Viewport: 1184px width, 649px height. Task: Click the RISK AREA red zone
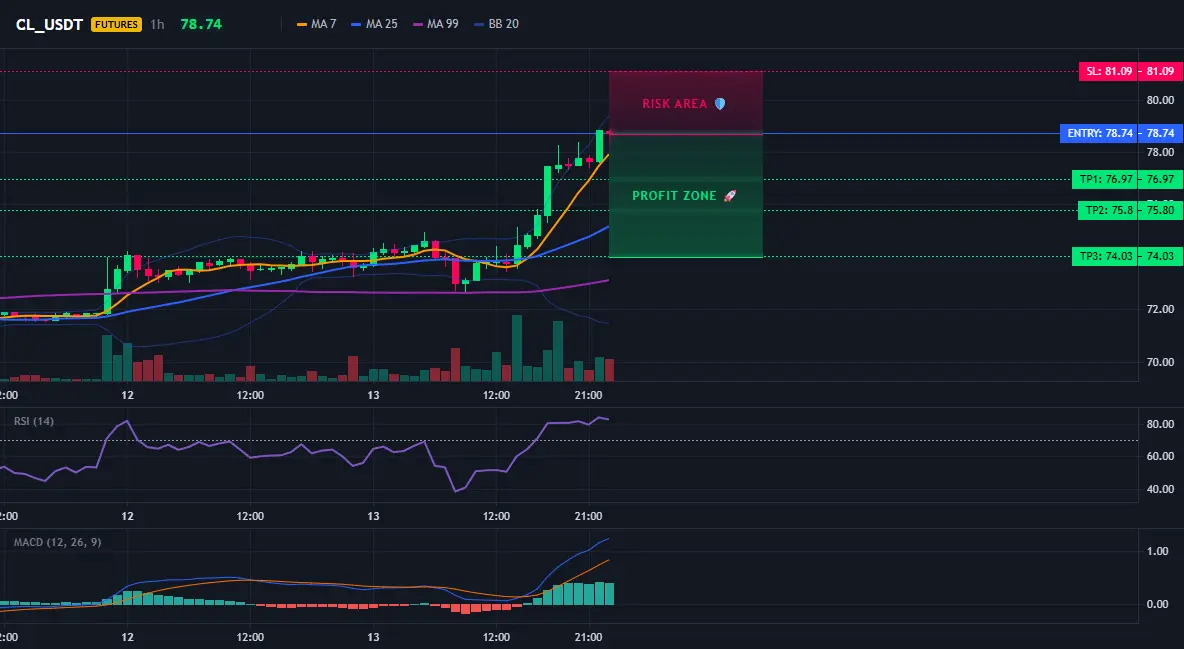(686, 103)
